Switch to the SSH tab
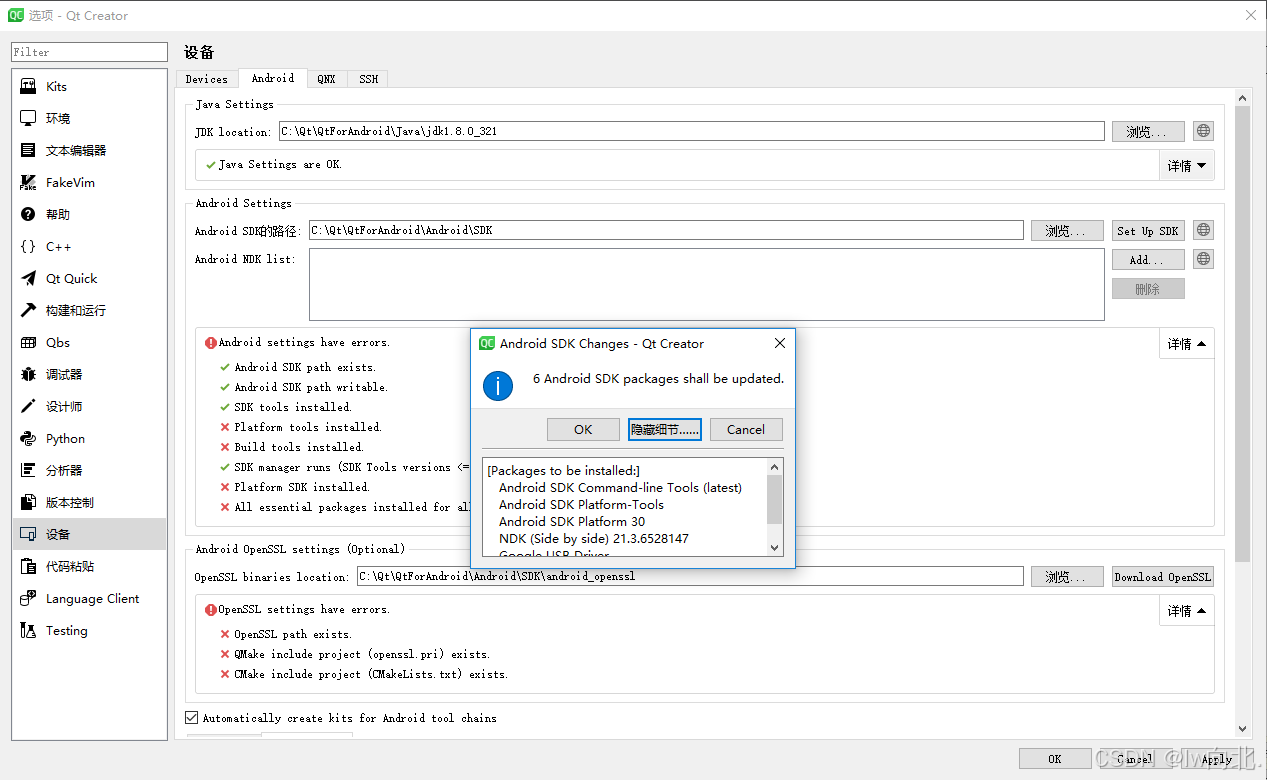Screen dimensions: 1267x780 pyautogui.click(x=369, y=79)
